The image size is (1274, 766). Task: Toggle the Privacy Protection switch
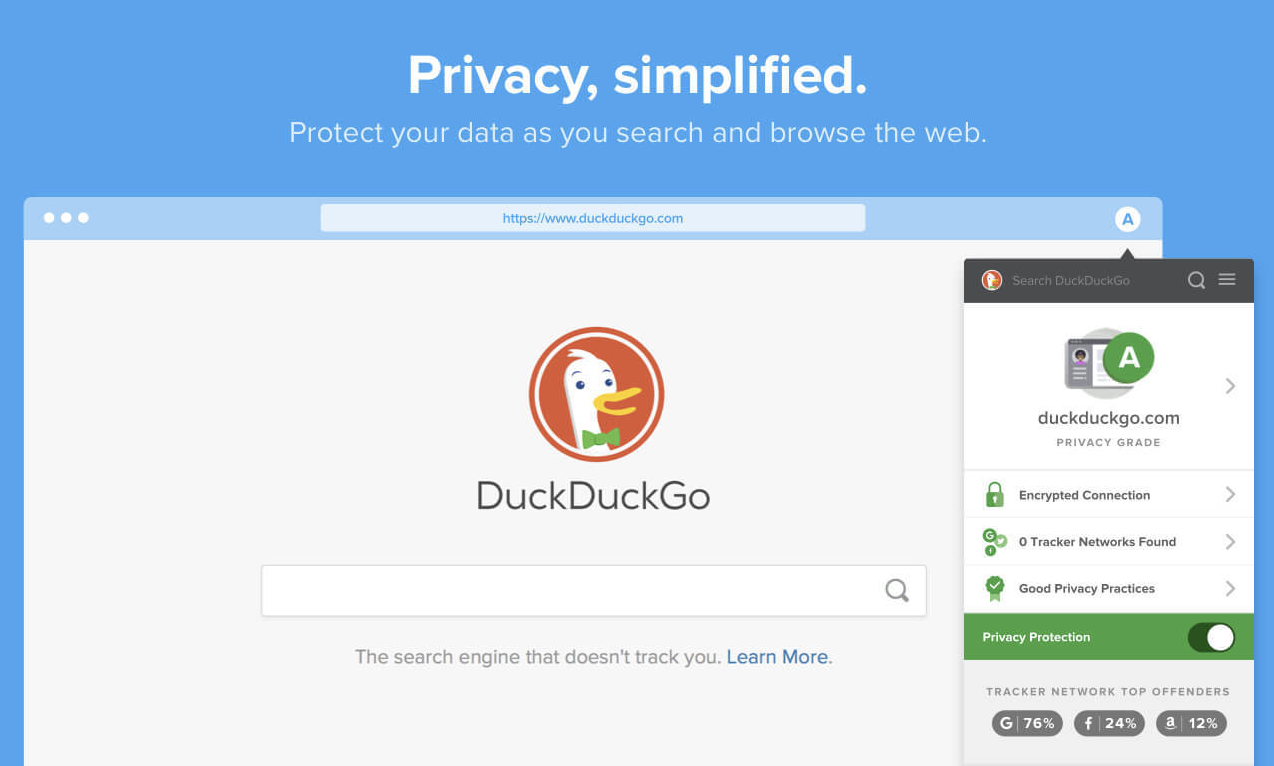[1211, 637]
